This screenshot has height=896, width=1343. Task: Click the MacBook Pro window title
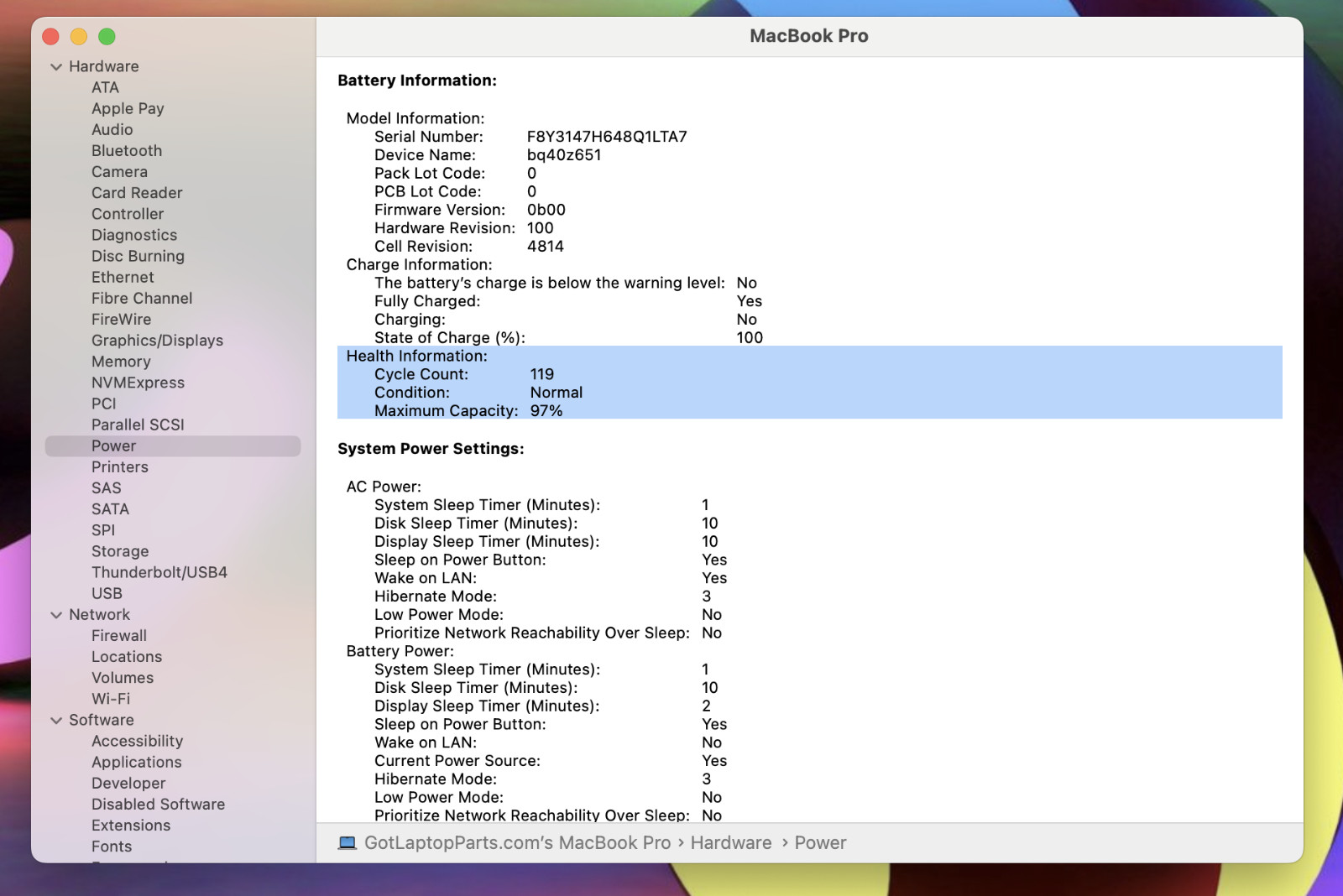[x=809, y=36]
